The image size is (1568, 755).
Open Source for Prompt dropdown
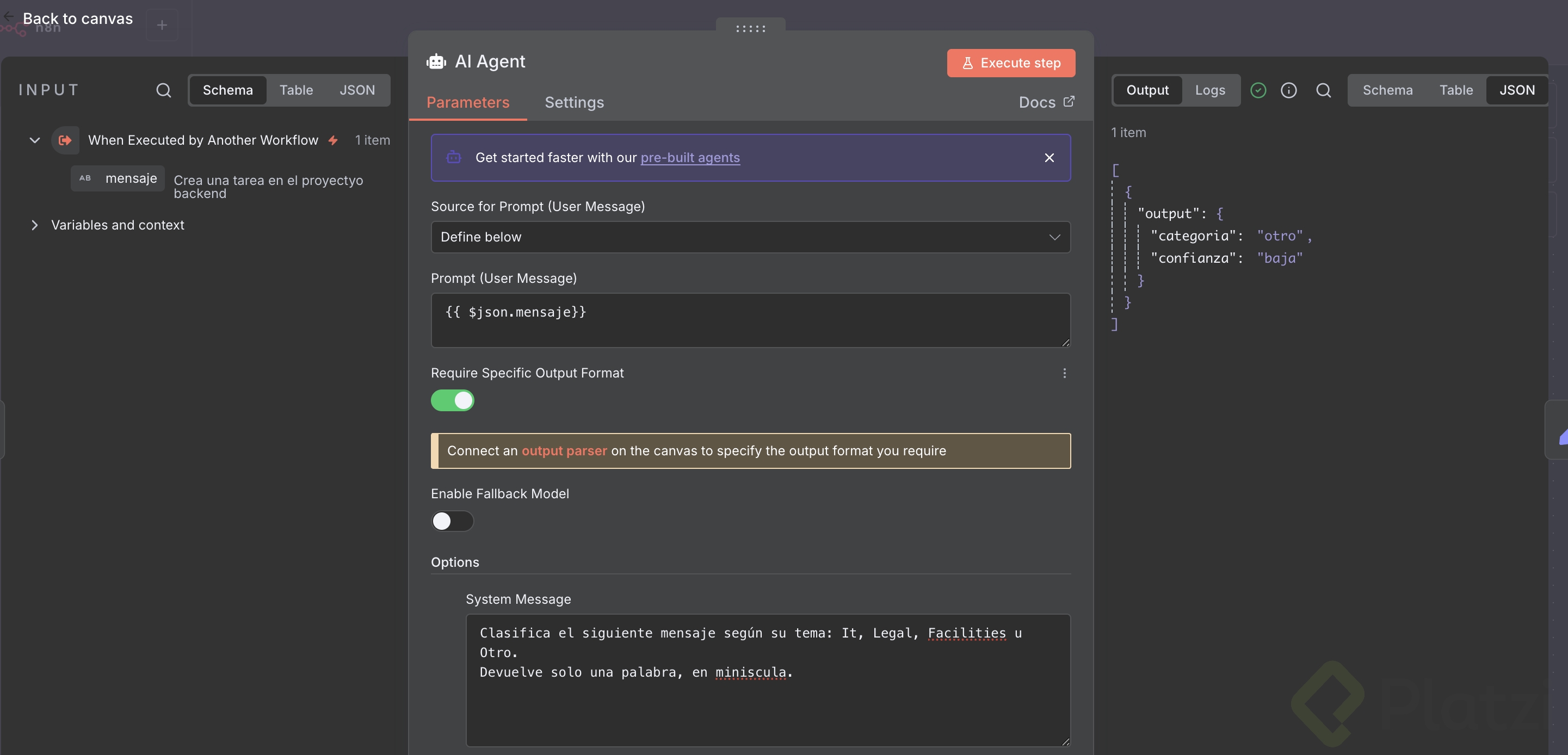pyautogui.click(x=750, y=237)
